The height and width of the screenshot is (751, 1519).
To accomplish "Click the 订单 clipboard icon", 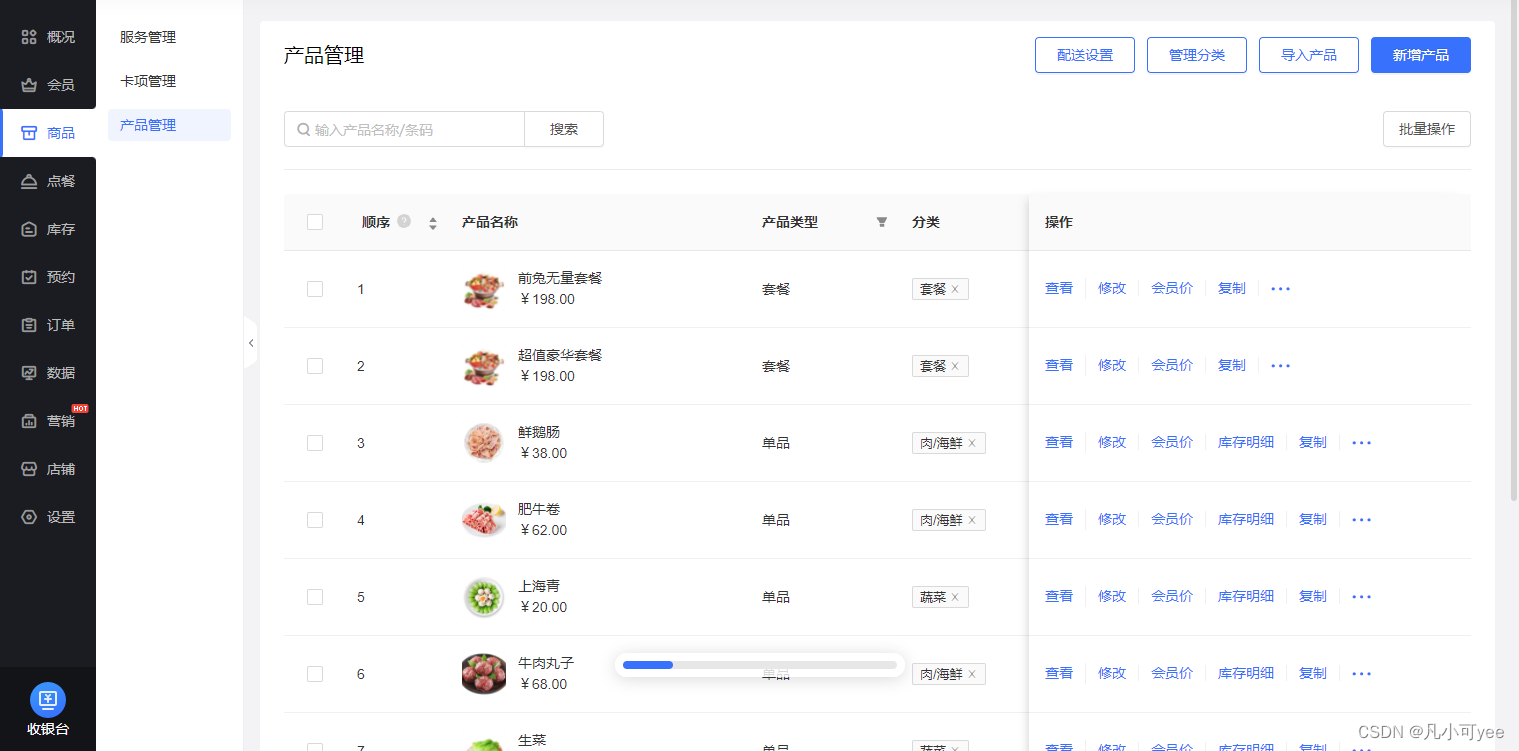I will coord(29,325).
